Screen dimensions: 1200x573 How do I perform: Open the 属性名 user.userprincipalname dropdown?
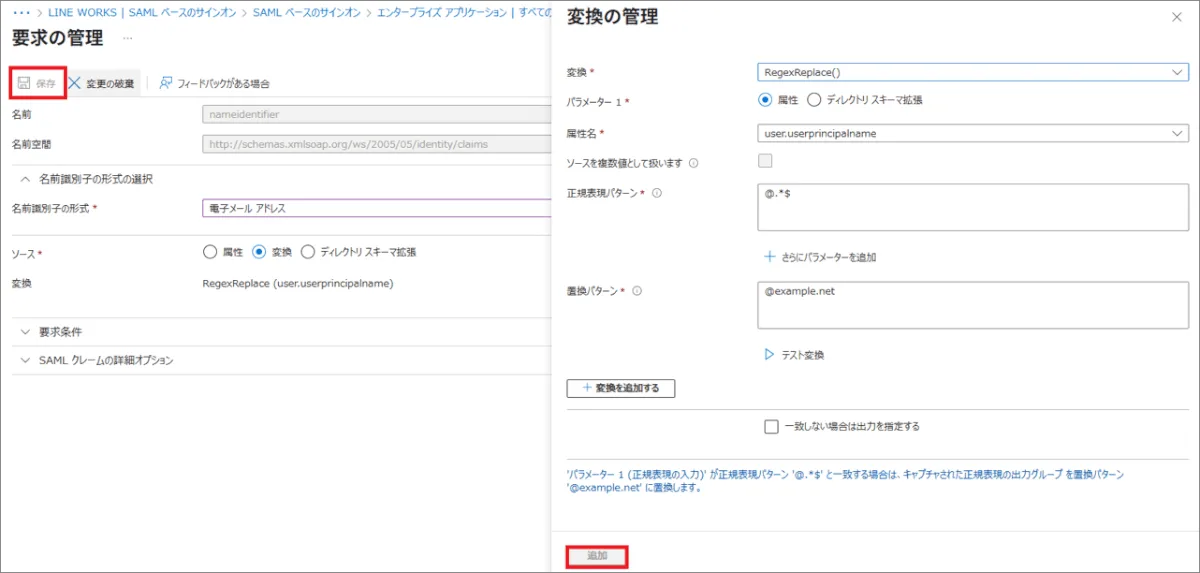click(972, 133)
